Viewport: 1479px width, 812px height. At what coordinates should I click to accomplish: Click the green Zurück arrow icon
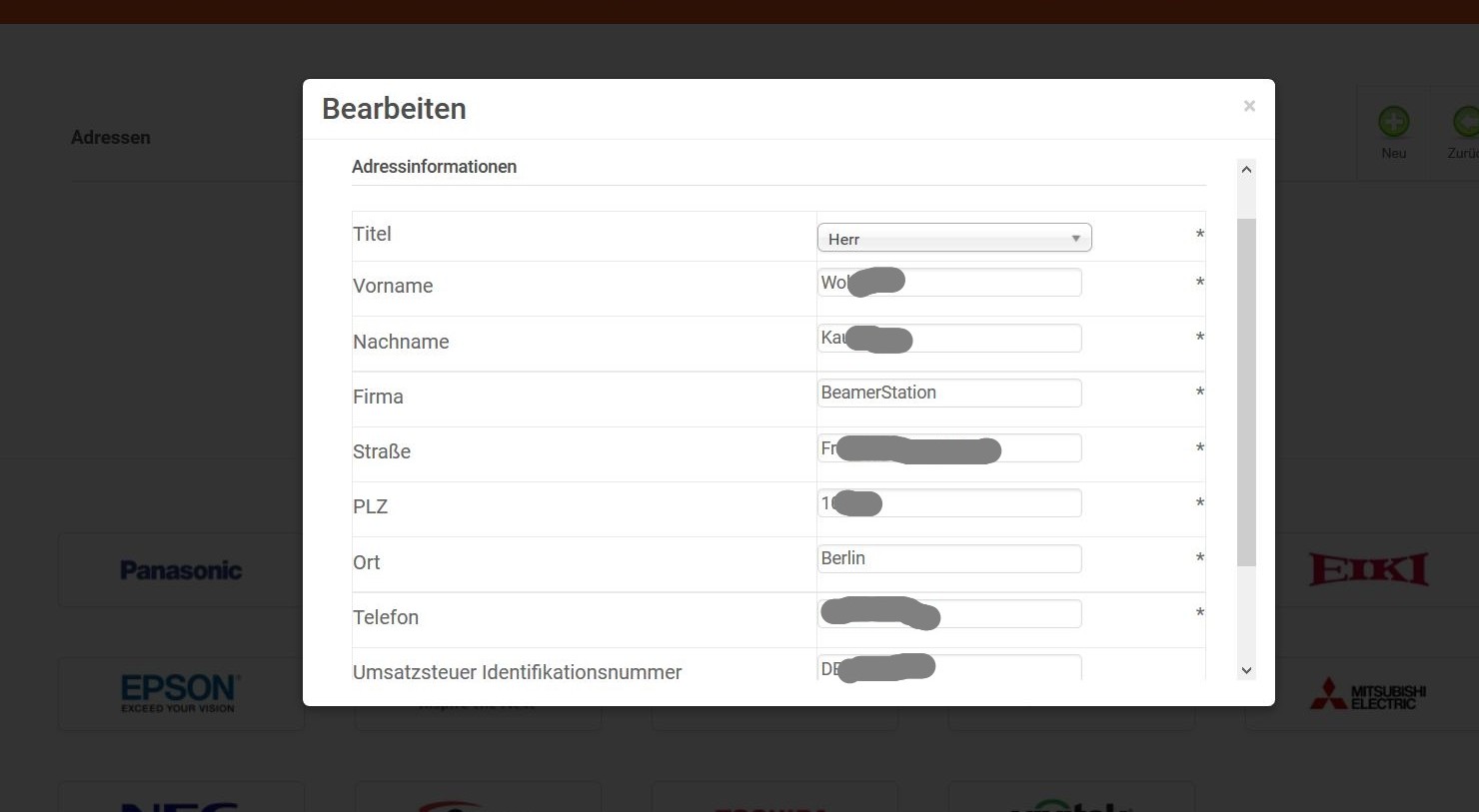pos(1465,123)
